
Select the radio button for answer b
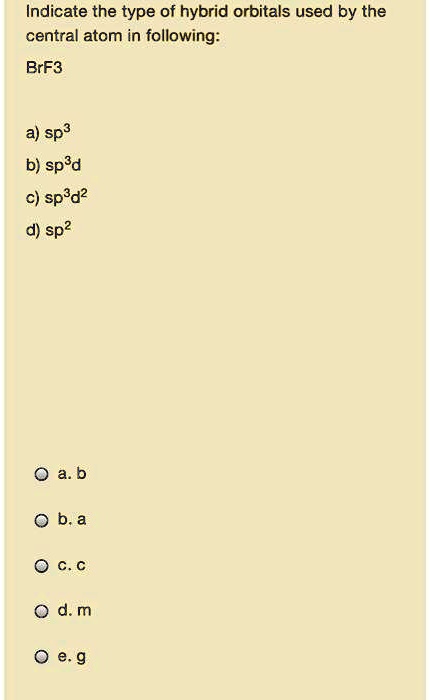coord(41,521)
